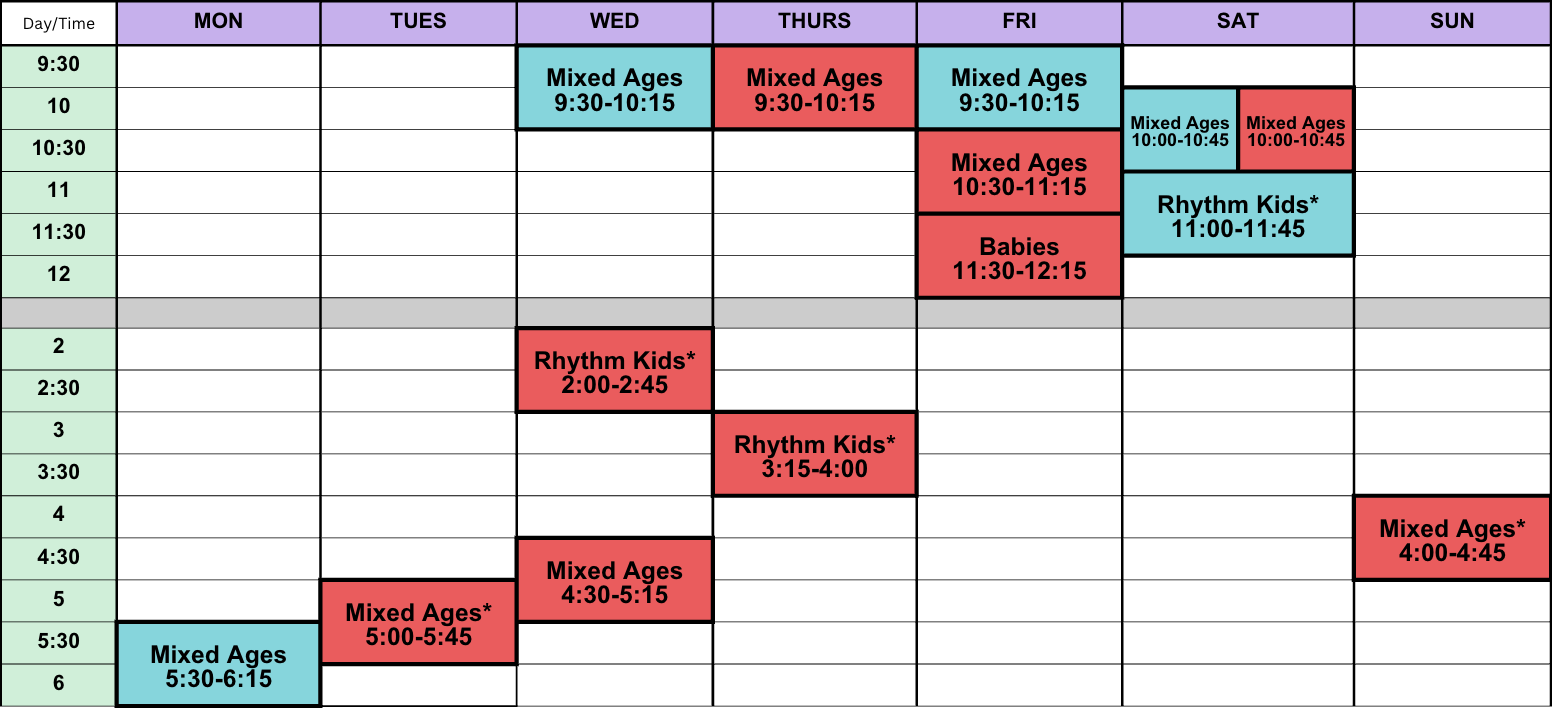Select Wednesday Mixed Ages 4:30-5:15 class

pos(614,580)
